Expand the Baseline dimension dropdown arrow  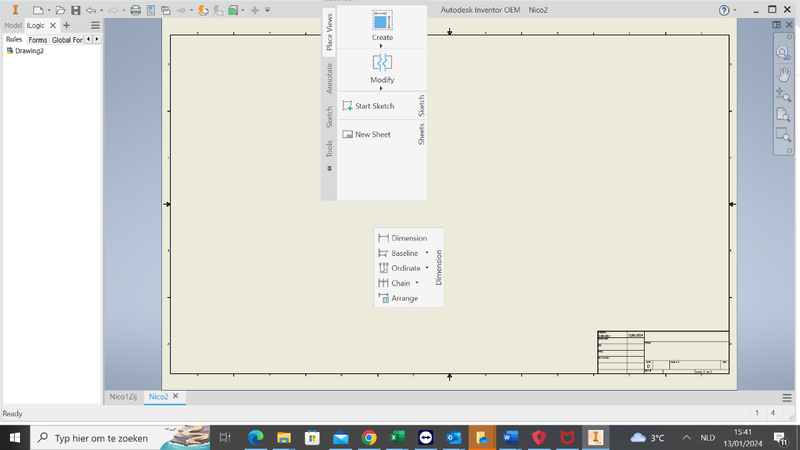pos(427,253)
